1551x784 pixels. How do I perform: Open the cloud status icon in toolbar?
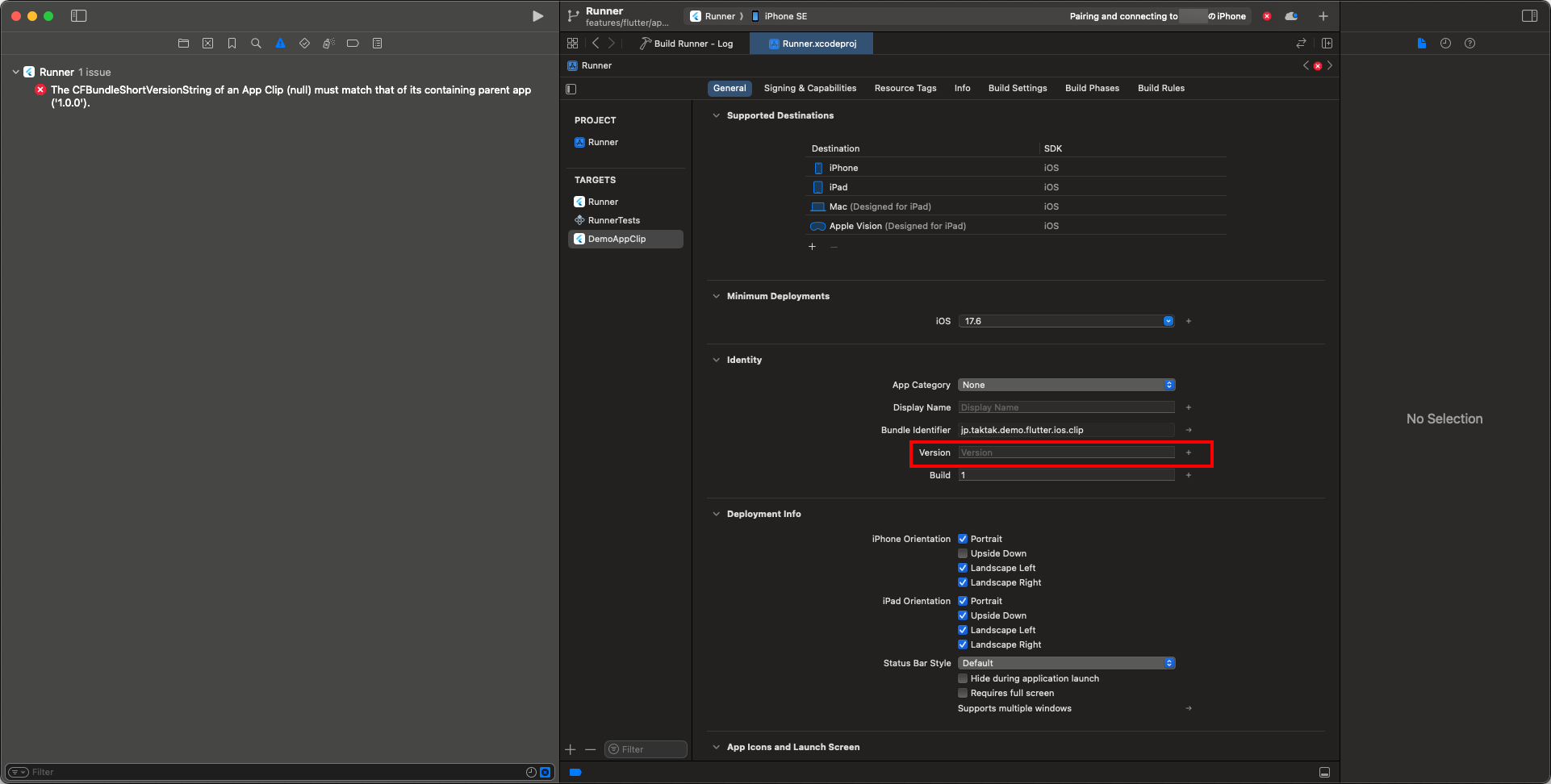(1291, 16)
